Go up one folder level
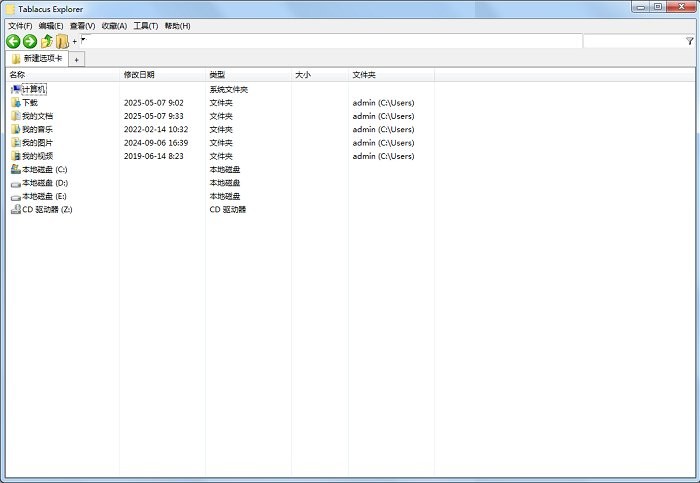This screenshot has height=483, width=700. 47,41
